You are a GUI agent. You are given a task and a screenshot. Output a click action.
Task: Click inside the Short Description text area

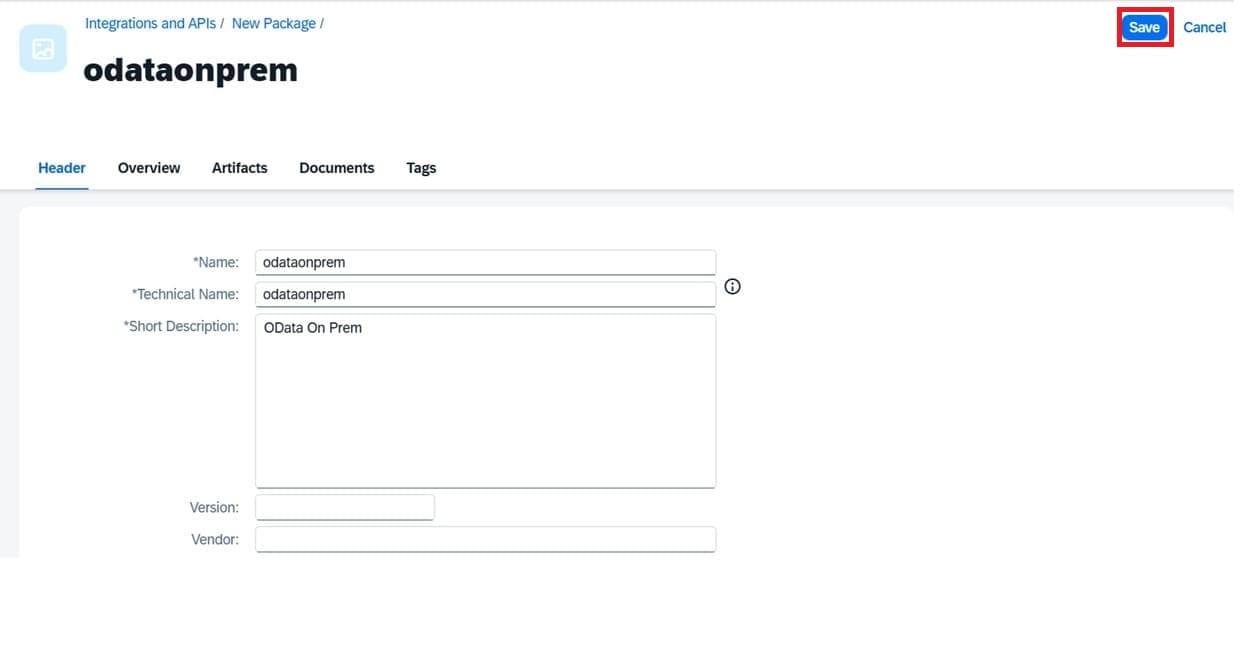coord(485,400)
